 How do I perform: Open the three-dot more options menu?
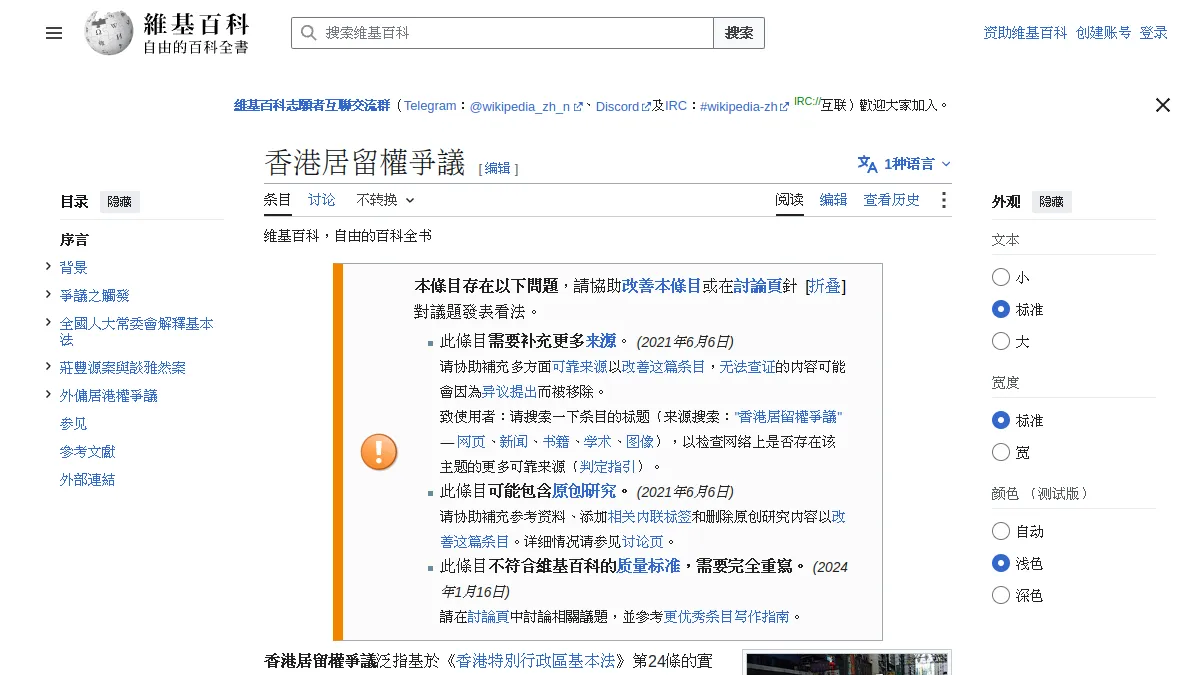point(943,200)
